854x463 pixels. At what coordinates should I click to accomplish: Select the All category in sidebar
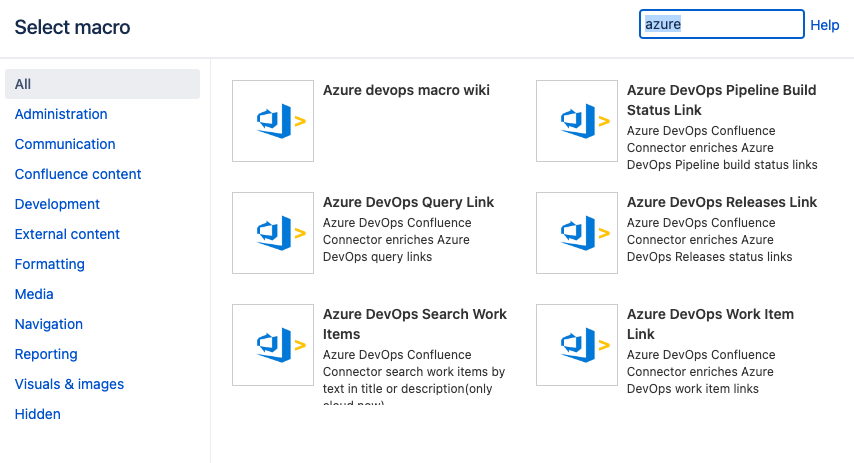[x=23, y=84]
